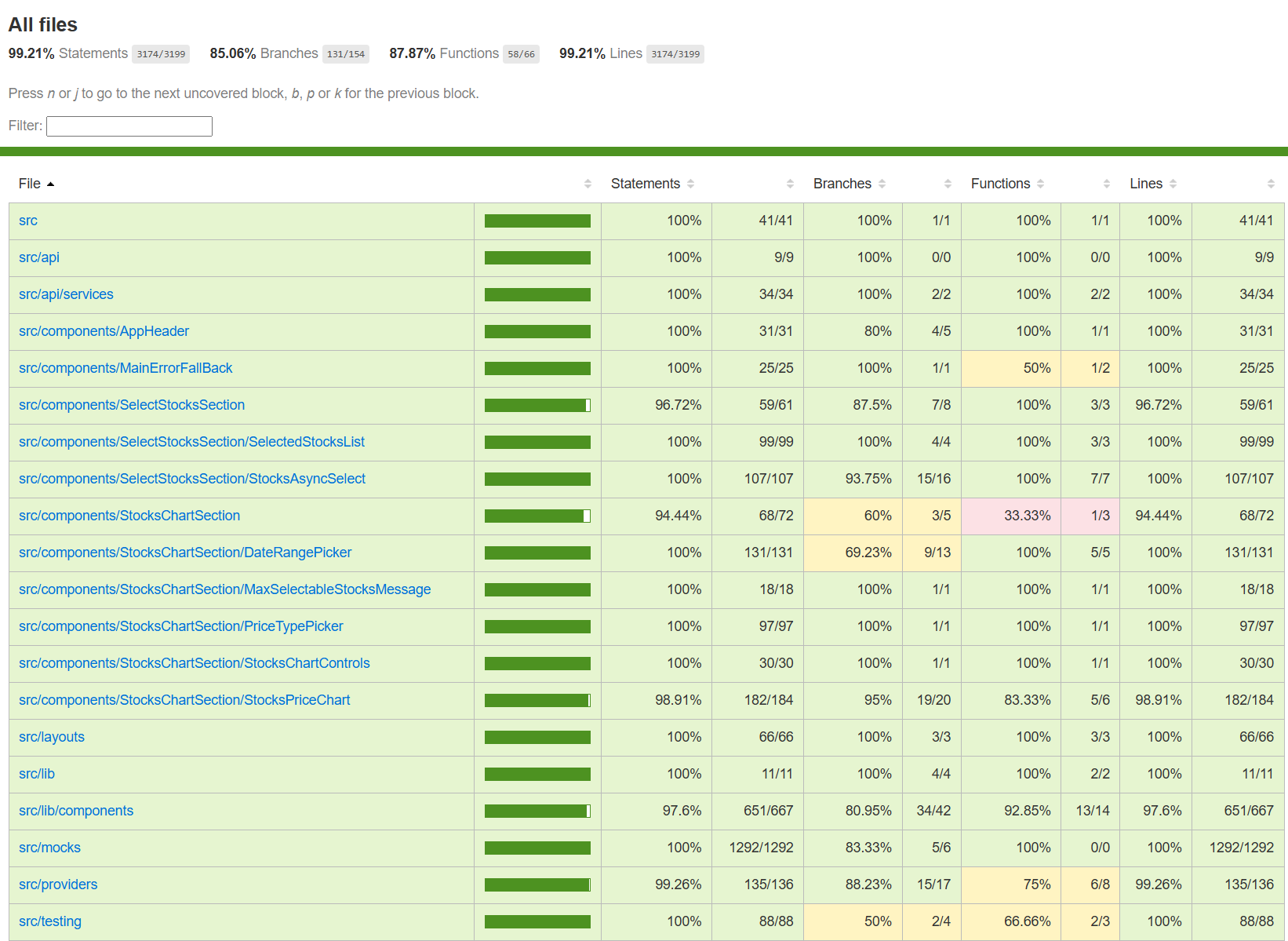Select 93.75% branches cell for StocksAsyncSelect

853,479
